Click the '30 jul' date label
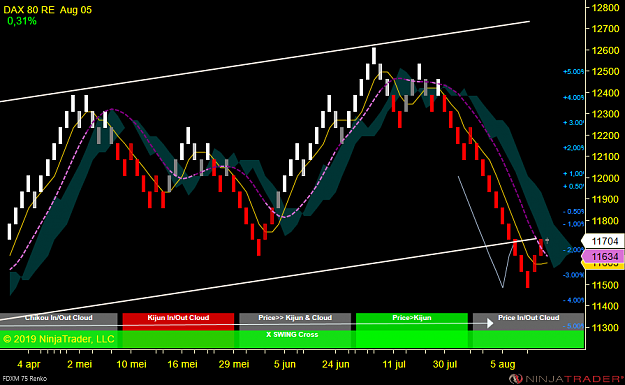 [x=445, y=364]
